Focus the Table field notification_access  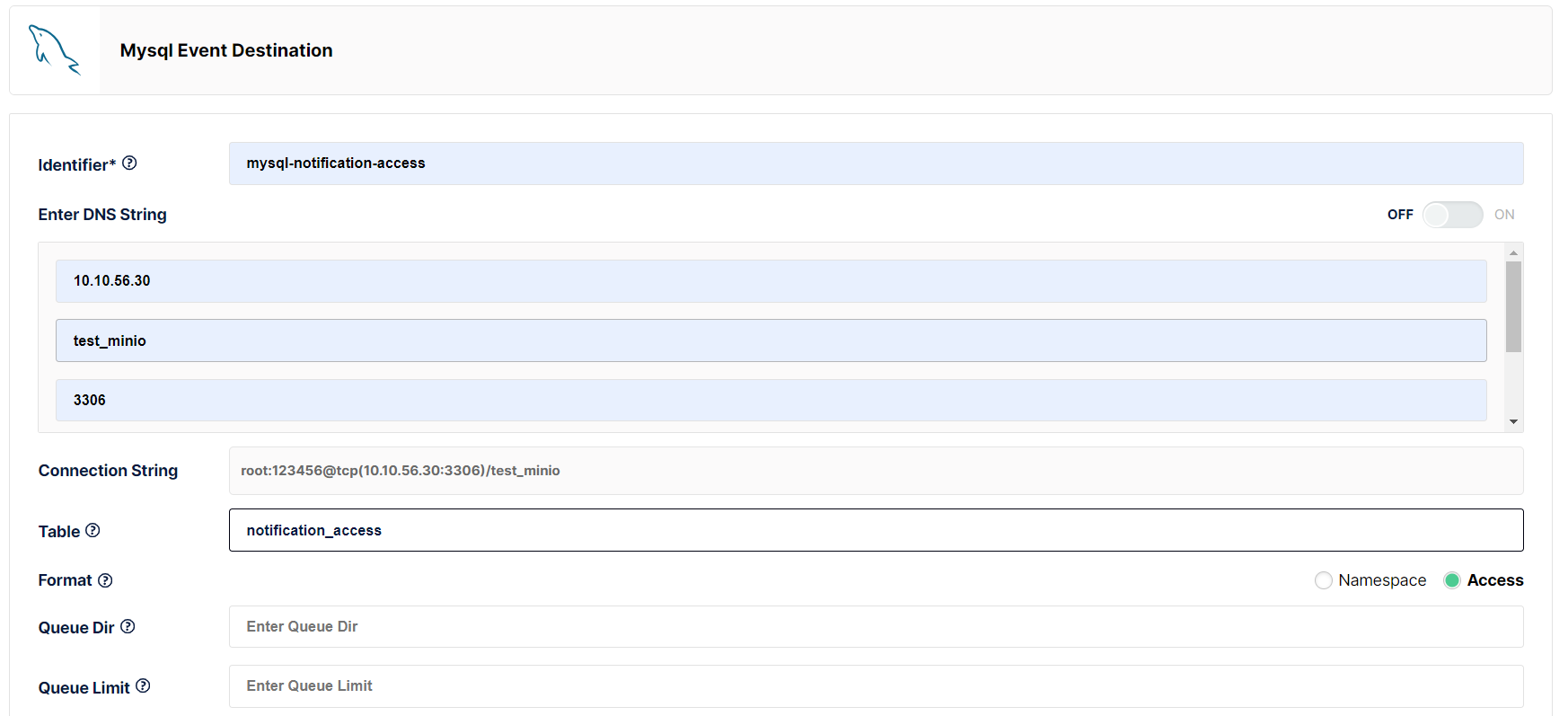click(876, 530)
